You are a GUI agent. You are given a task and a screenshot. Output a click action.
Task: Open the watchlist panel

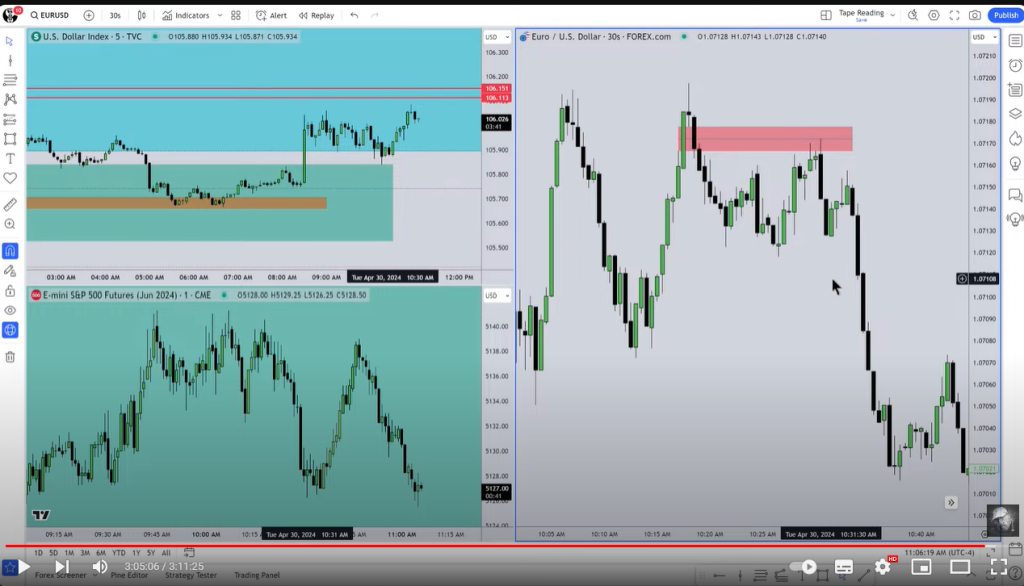[x=1015, y=41]
